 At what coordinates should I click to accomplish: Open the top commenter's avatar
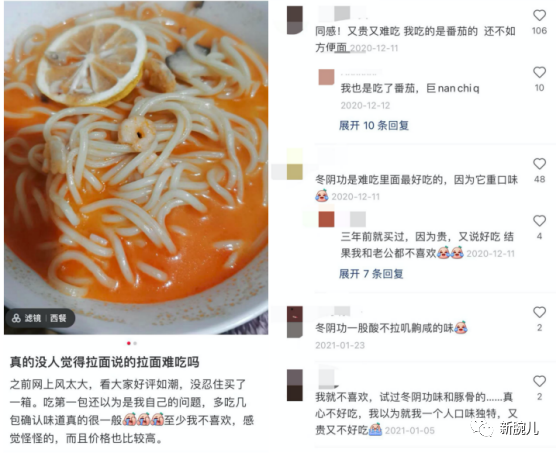295,20
